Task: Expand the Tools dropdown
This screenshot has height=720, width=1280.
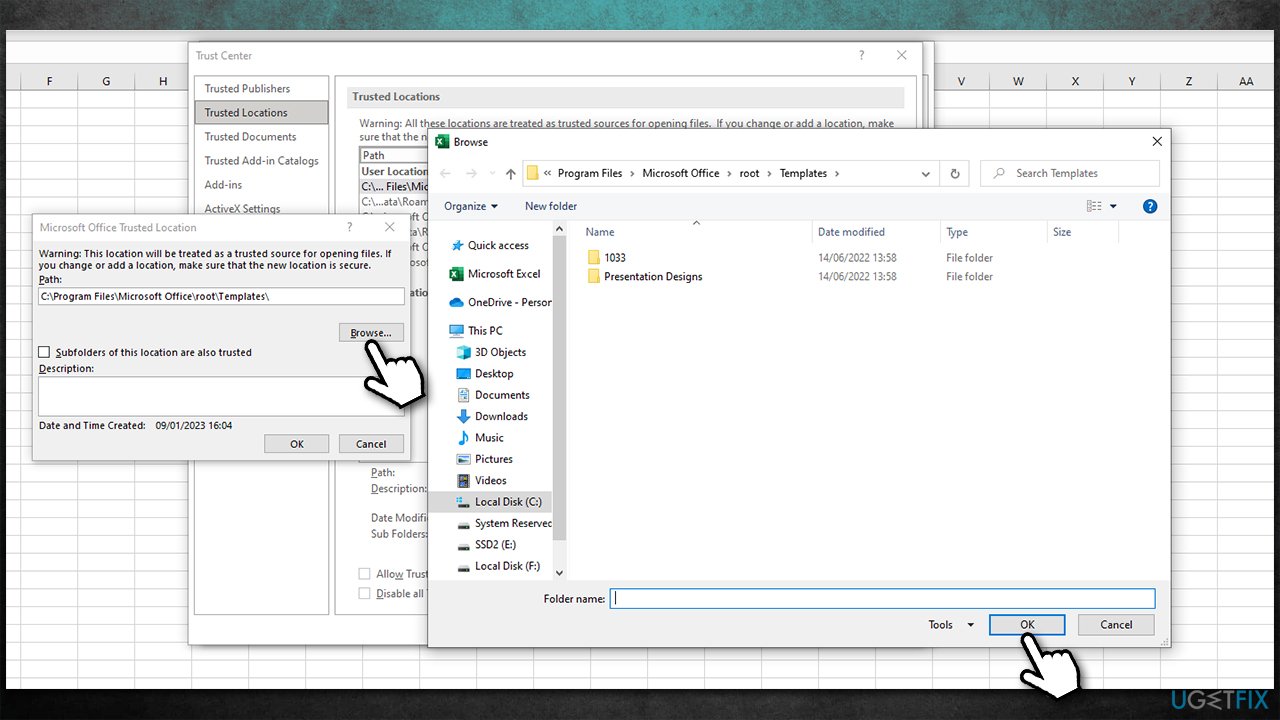Action: [948, 624]
